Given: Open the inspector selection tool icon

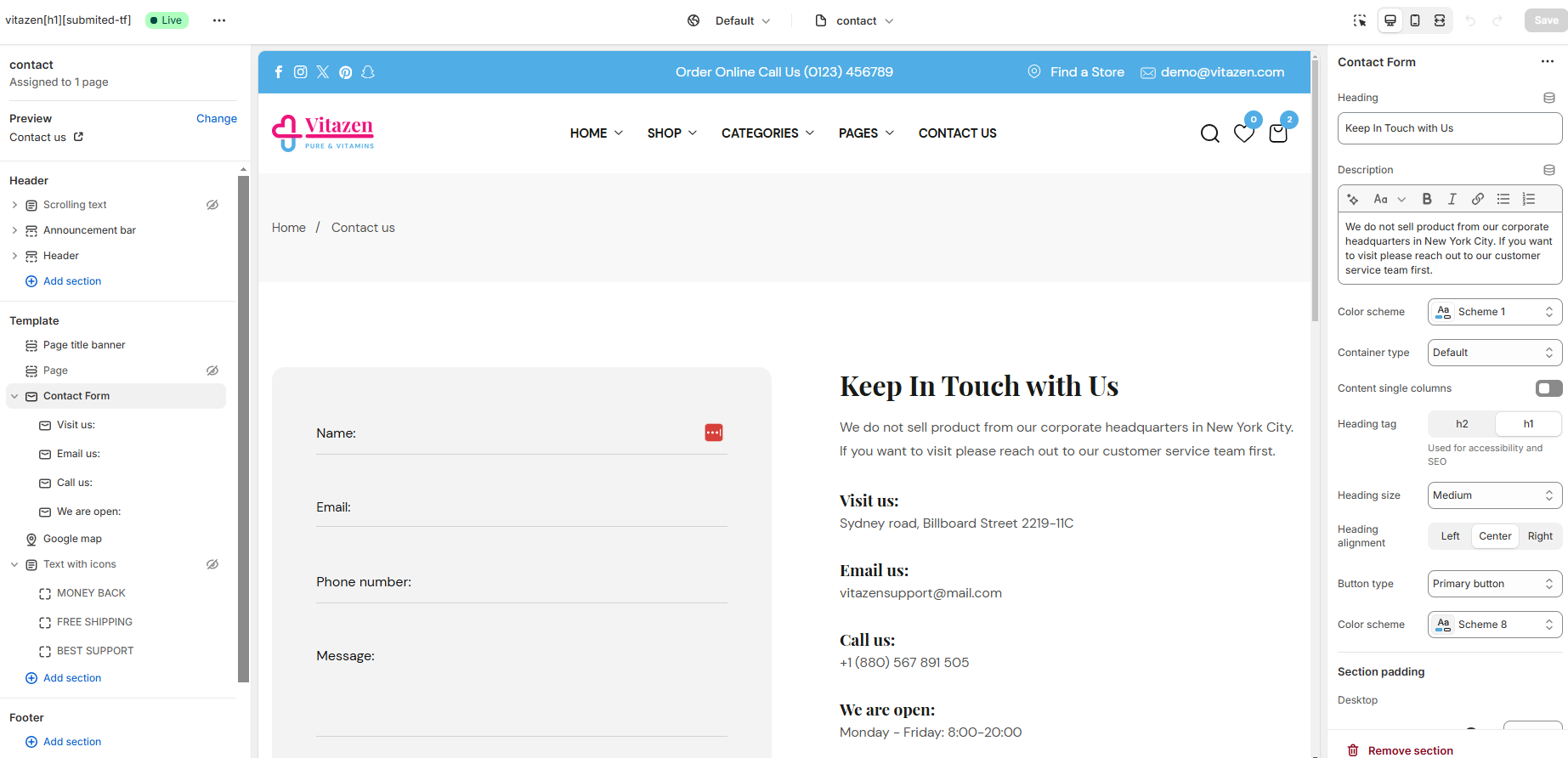Looking at the screenshot, I should point(1360,20).
